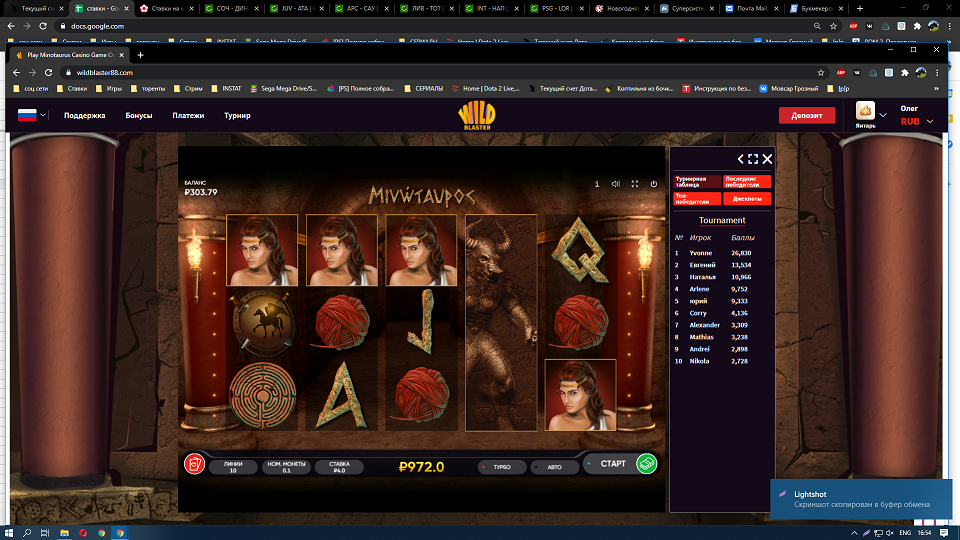960x540 pixels.
Task: Click the ENG language indicator in taskbar
Action: pyautogui.click(x=905, y=533)
